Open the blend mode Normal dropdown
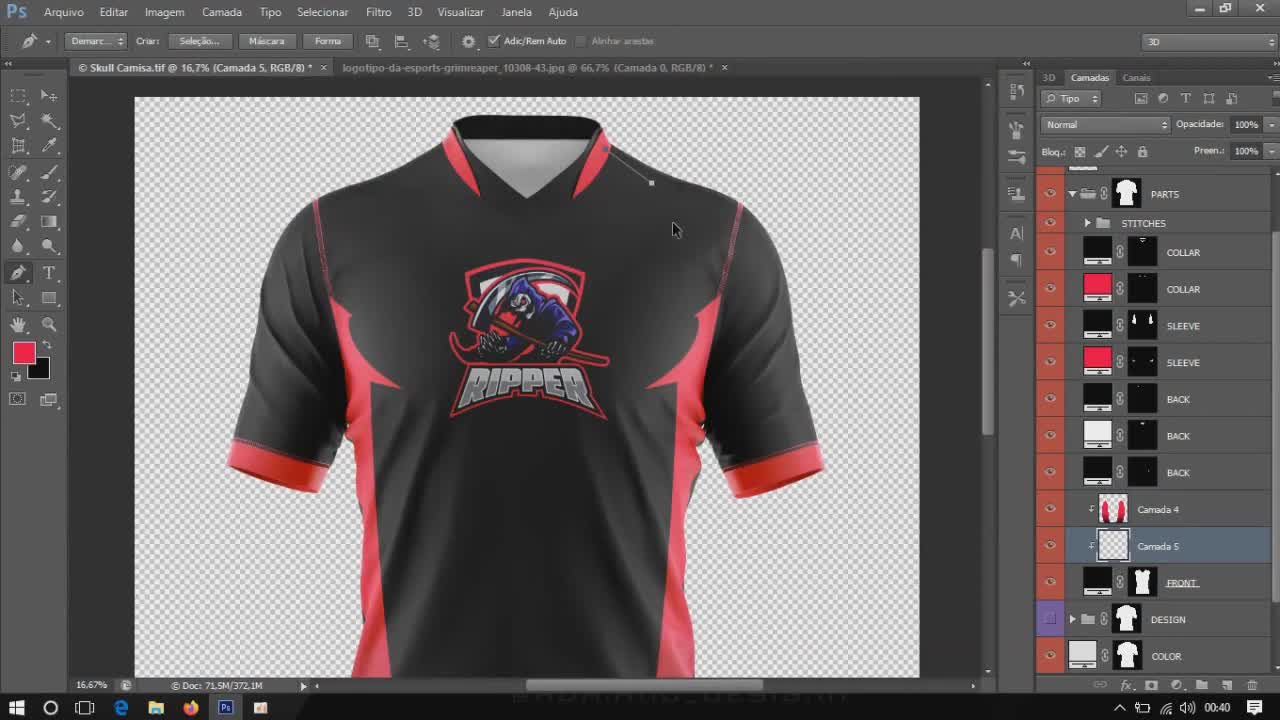The width and height of the screenshot is (1280, 720). pyautogui.click(x=1105, y=125)
